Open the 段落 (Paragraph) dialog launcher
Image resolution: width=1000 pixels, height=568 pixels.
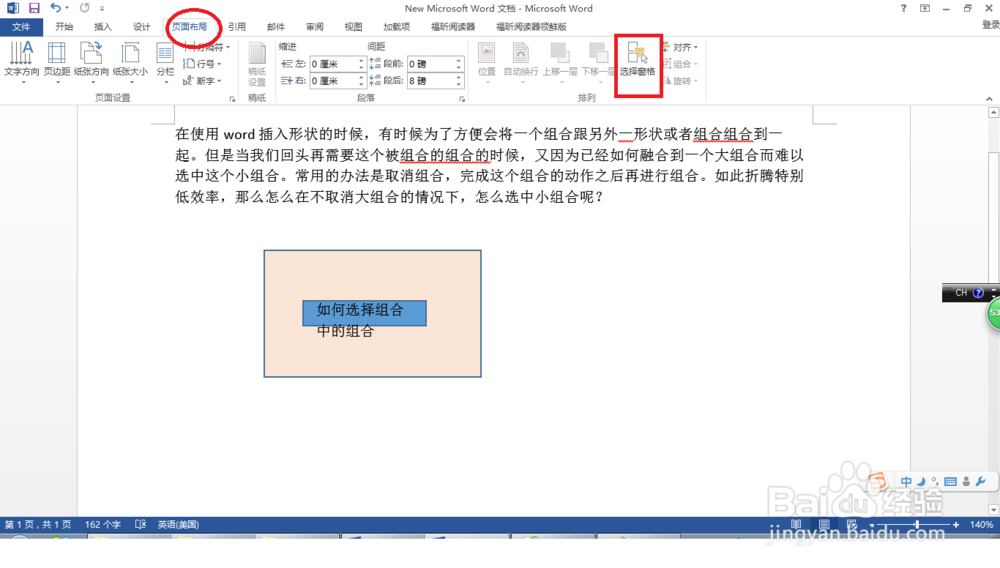click(462, 99)
